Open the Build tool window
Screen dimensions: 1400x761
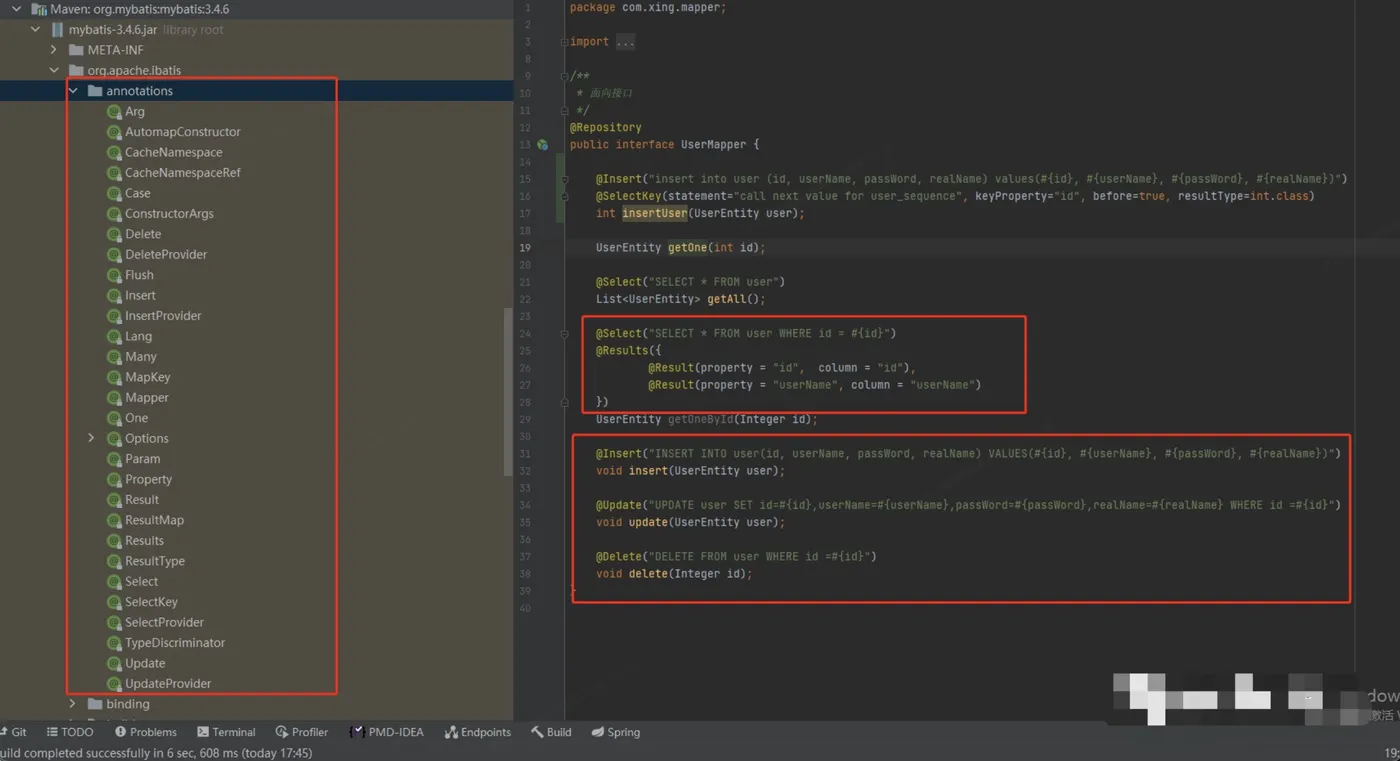551,732
